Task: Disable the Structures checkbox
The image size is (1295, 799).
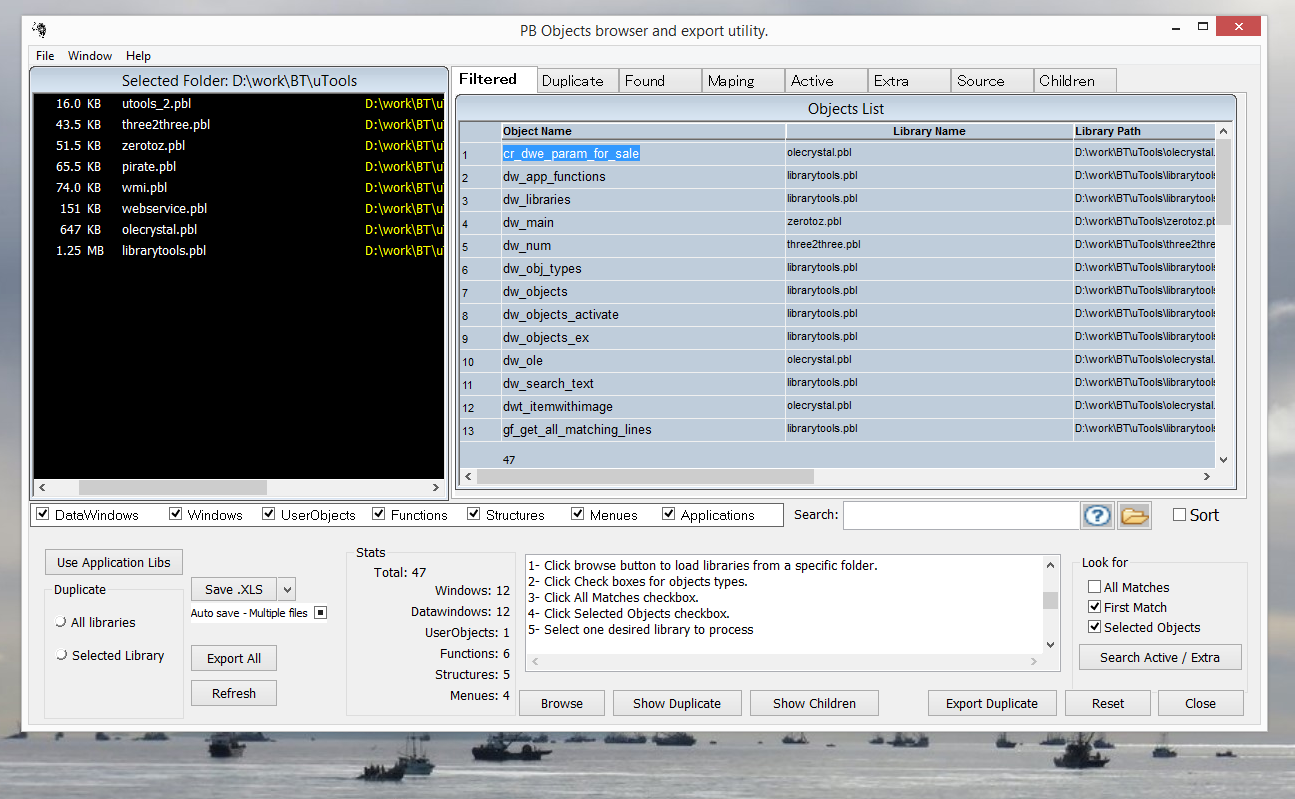Action: click(x=474, y=514)
